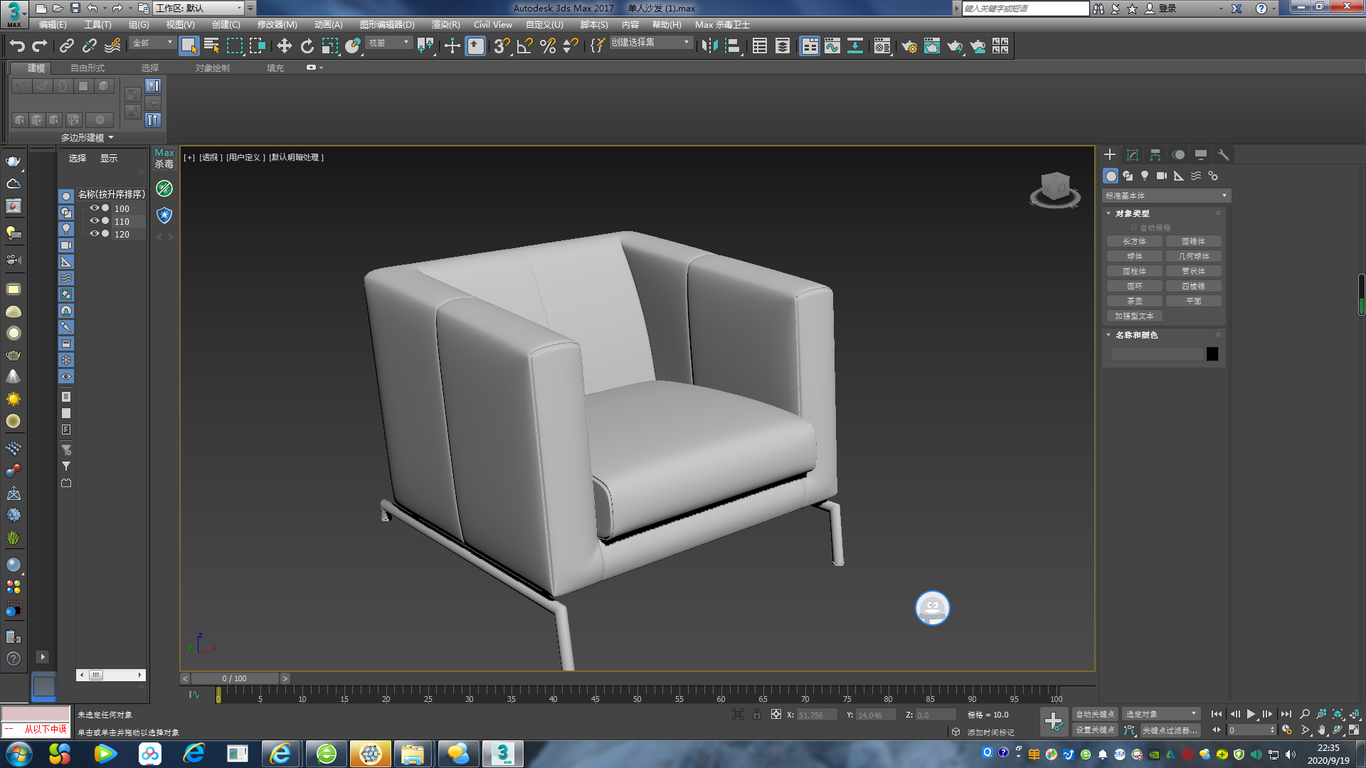Toggle Set Key button (设置关键点)
Screen dimensions: 1366x768
(x=1095, y=730)
